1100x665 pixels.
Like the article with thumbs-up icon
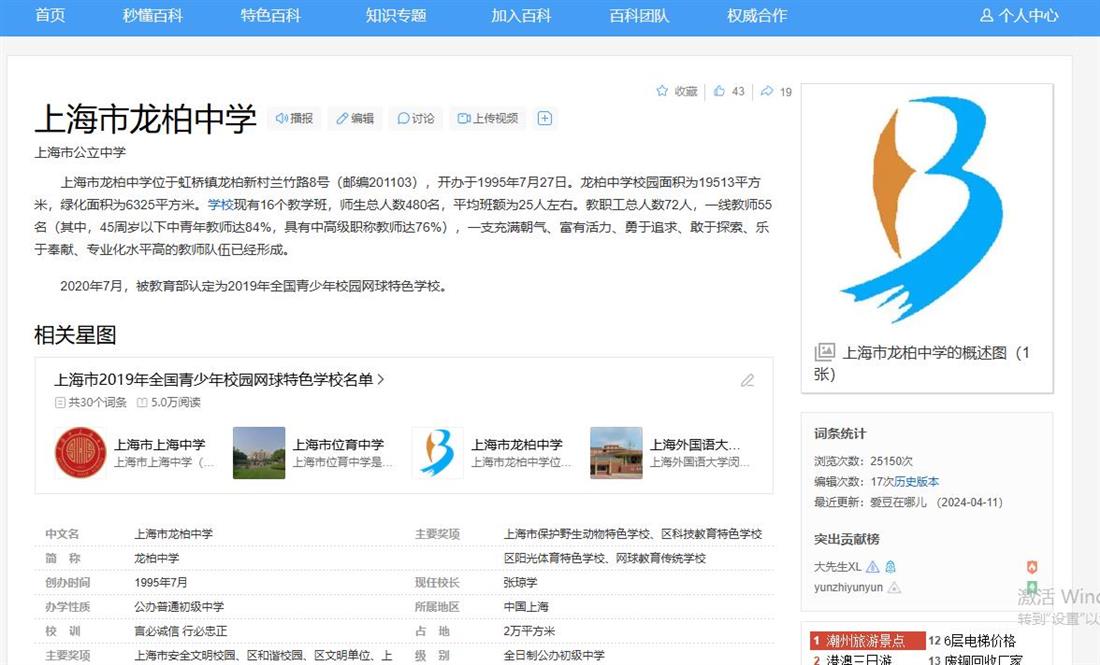[719, 90]
